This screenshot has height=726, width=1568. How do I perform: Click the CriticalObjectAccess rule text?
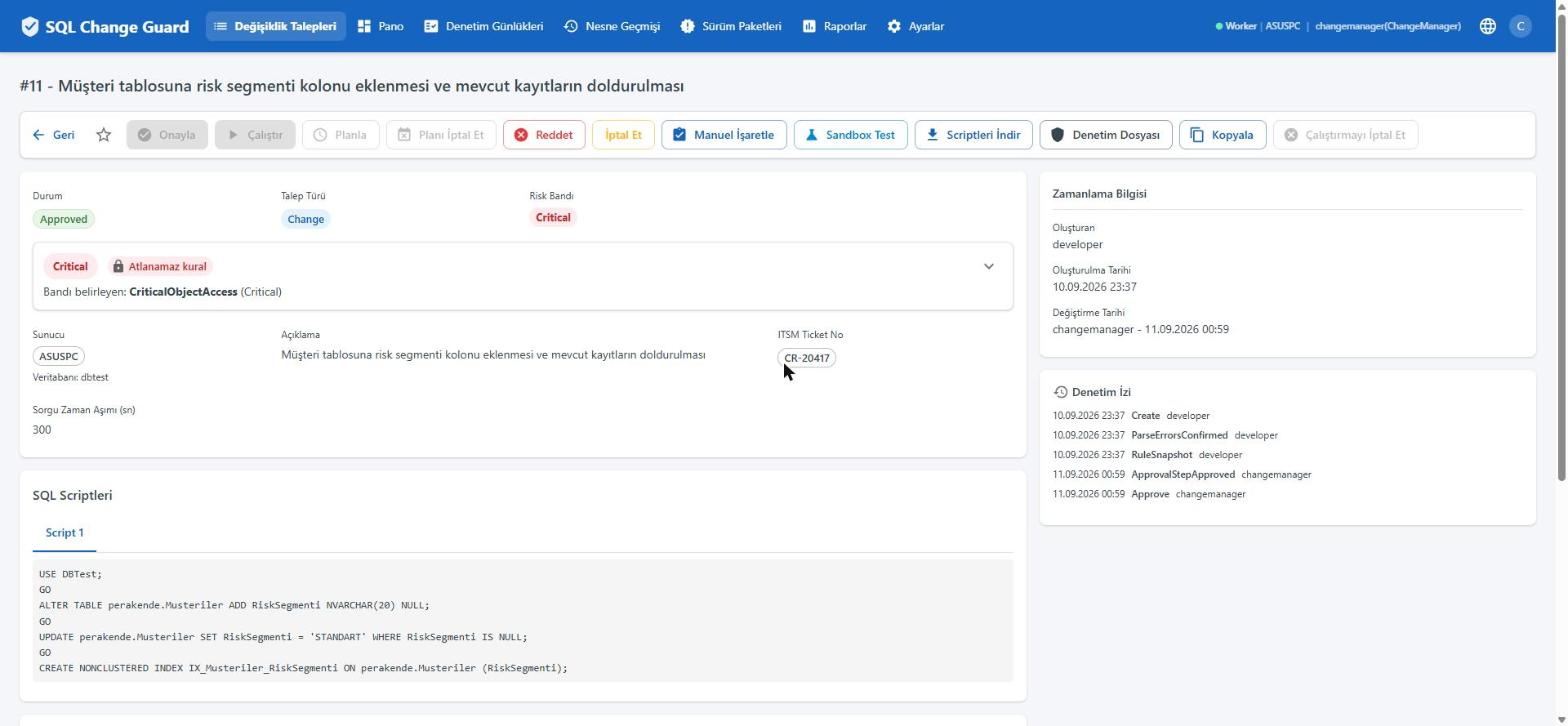[x=183, y=292]
